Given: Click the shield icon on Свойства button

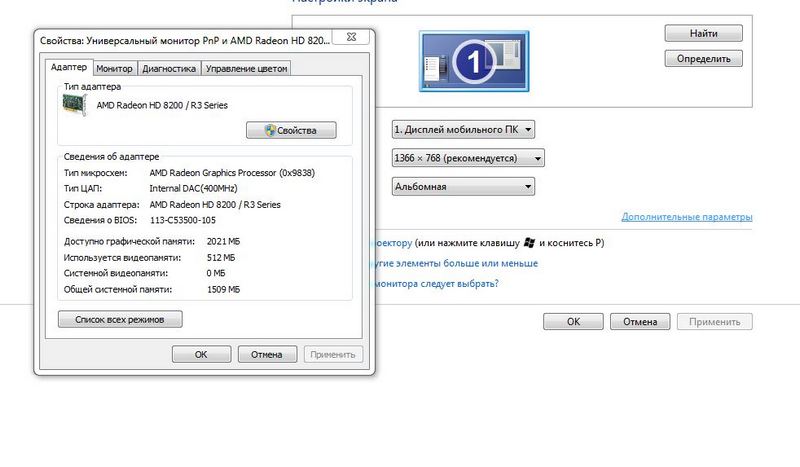Looking at the screenshot, I should [x=269, y=130].
